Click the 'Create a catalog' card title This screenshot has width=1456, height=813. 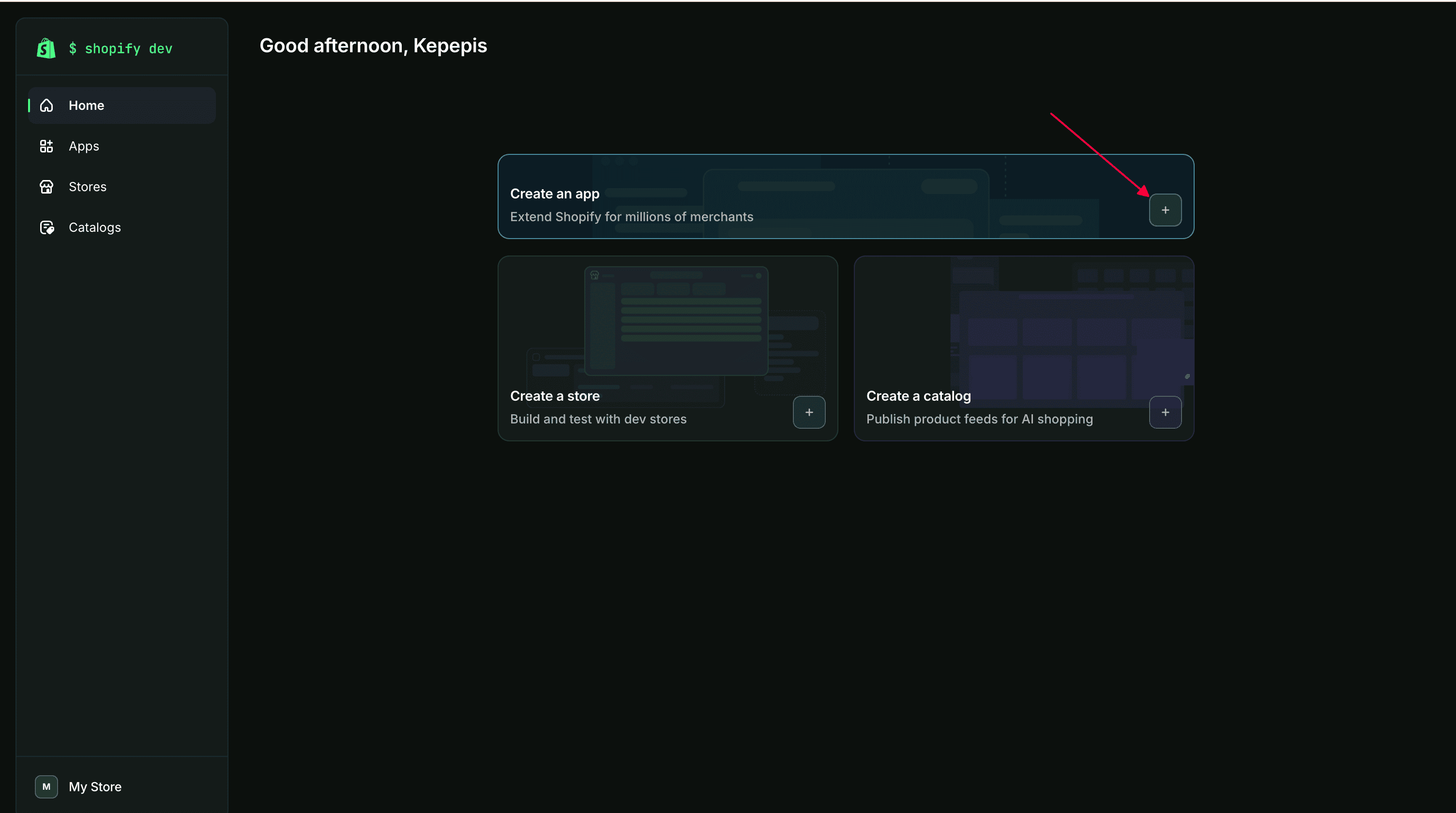(919, 396)
